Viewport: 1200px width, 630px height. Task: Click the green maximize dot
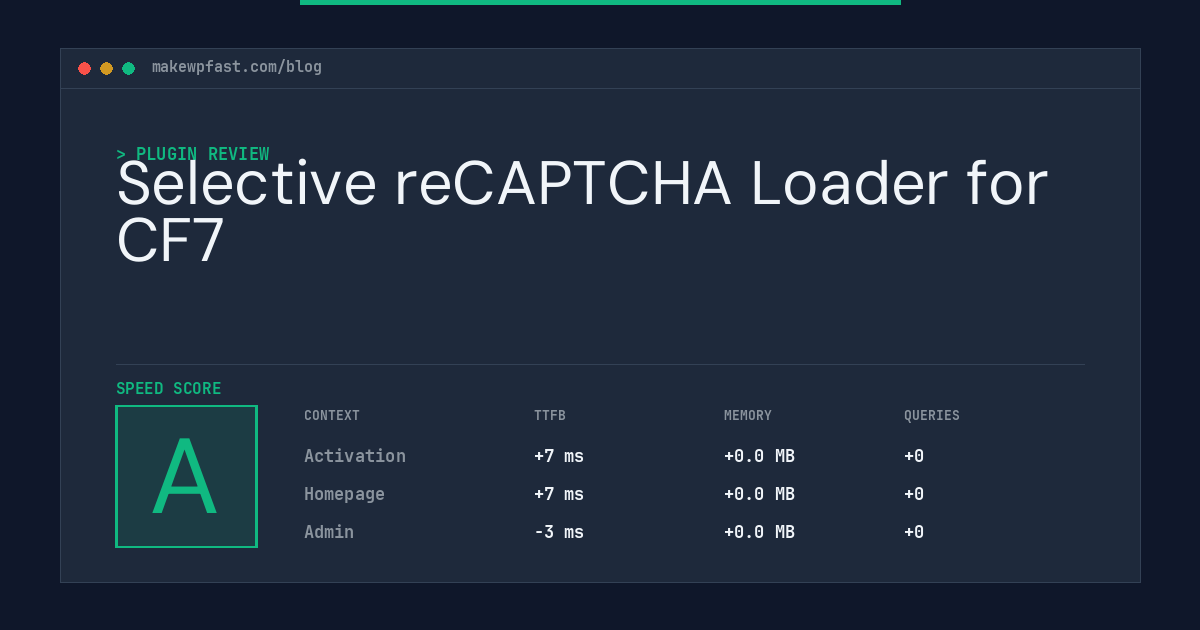pos(128,68)
